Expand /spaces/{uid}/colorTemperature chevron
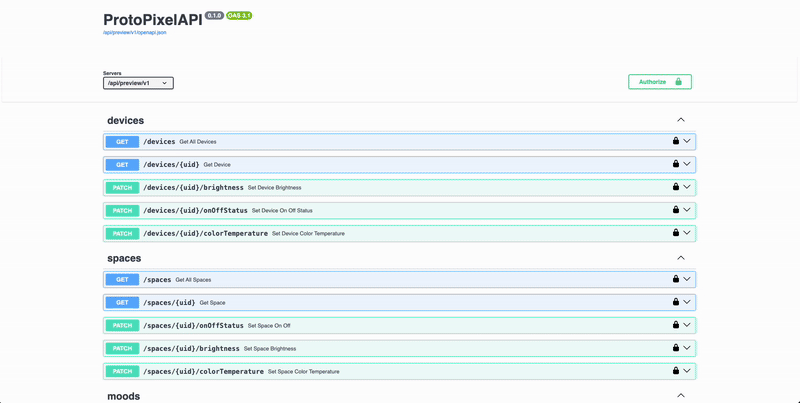Image resolution: width=800 pixels, height=403 pixels. [x=687, y=370]
